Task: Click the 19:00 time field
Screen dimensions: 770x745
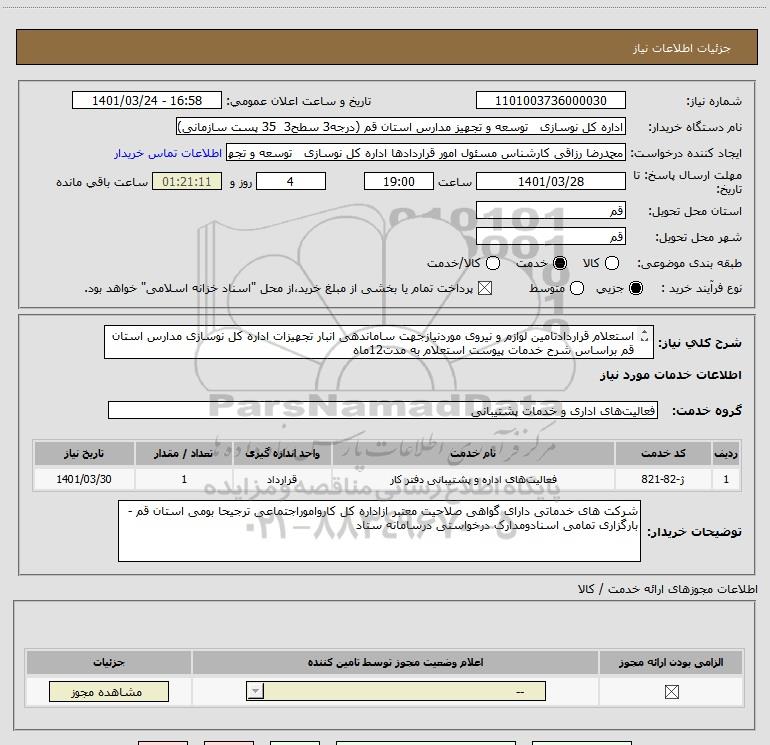Action: [x=399, y=182]
